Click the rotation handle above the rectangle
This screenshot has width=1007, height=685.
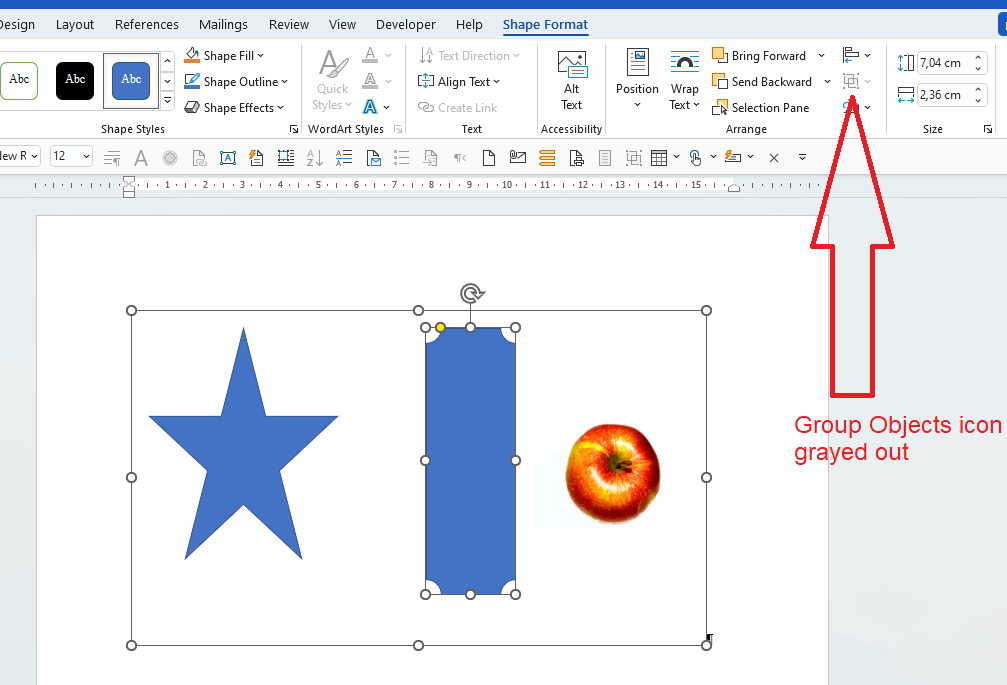pos(472,293)
